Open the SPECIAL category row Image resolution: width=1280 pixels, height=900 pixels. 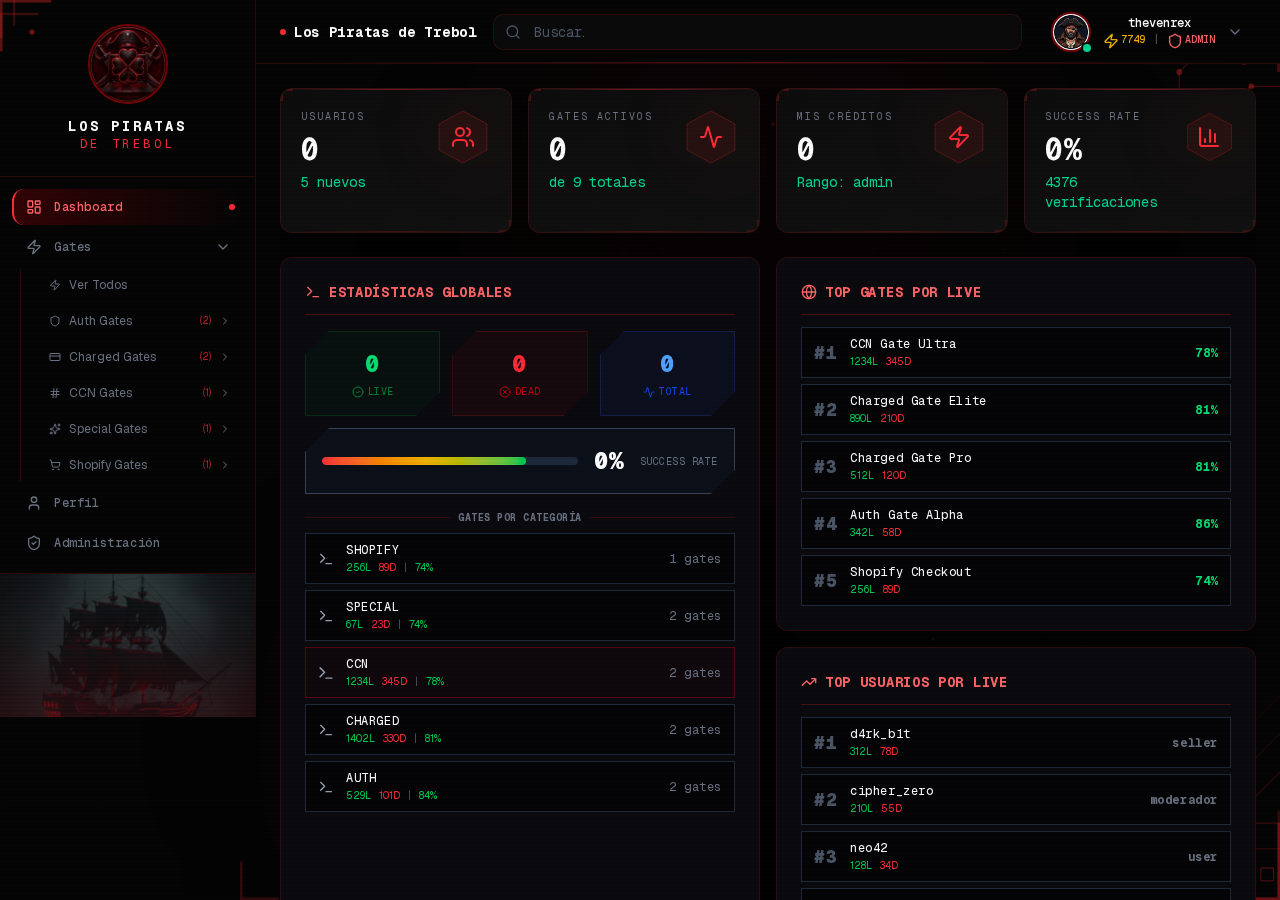[520, 615]
